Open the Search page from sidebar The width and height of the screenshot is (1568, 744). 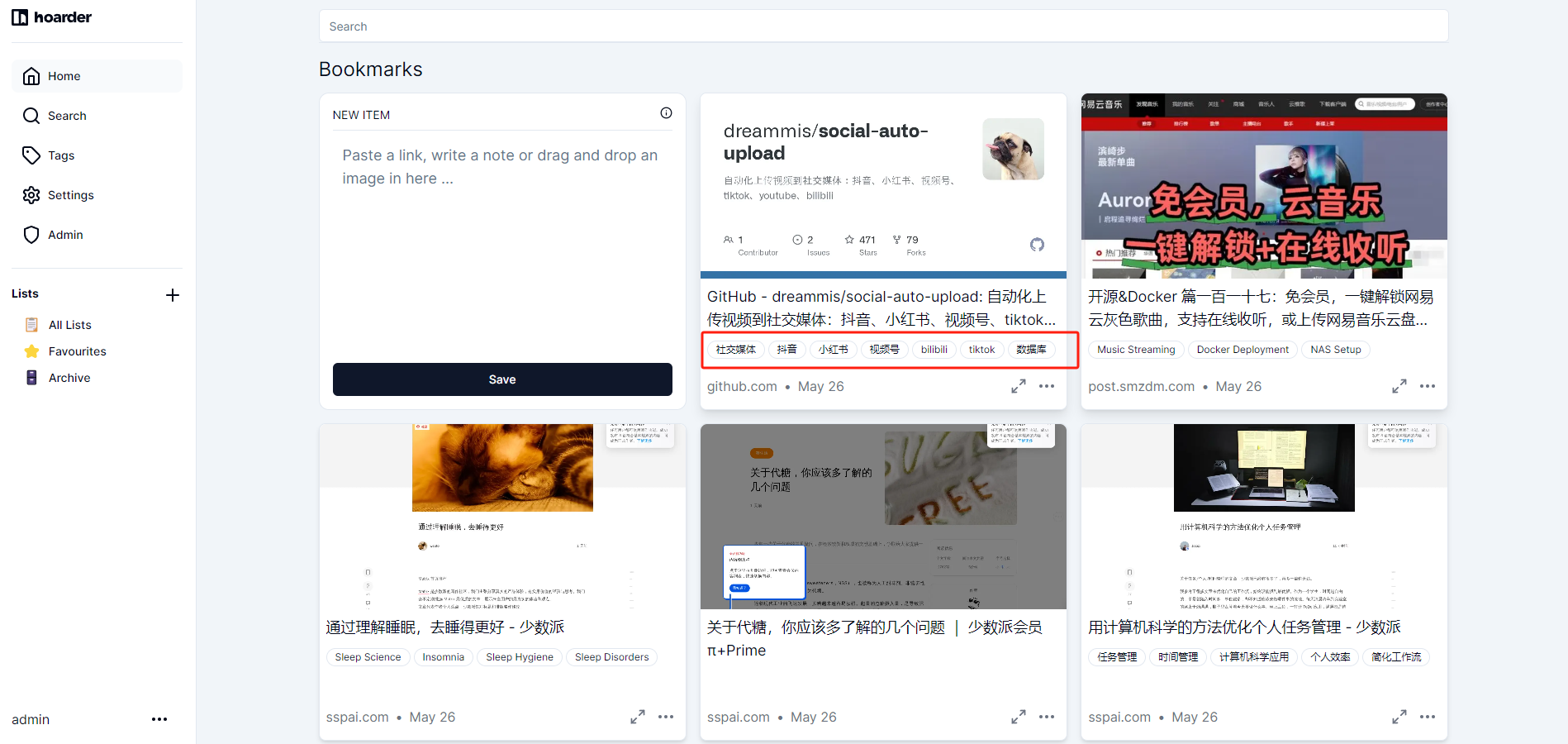point(66,116)
